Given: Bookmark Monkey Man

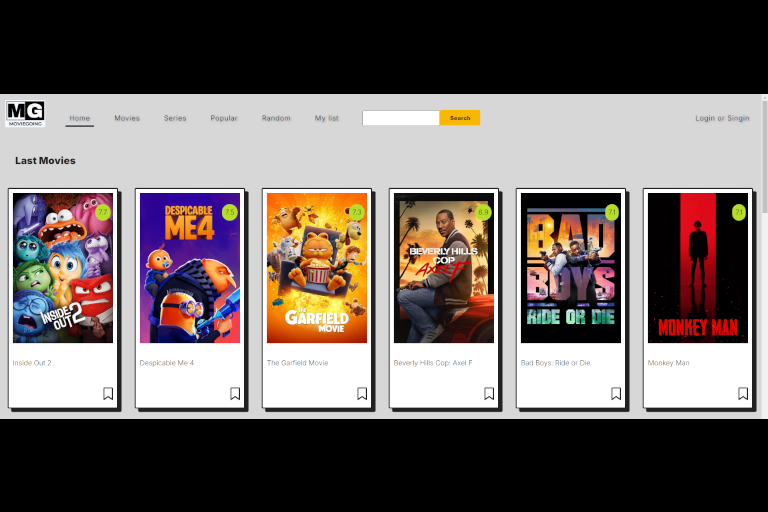Looking at the screenshot, I should point(743,393).
